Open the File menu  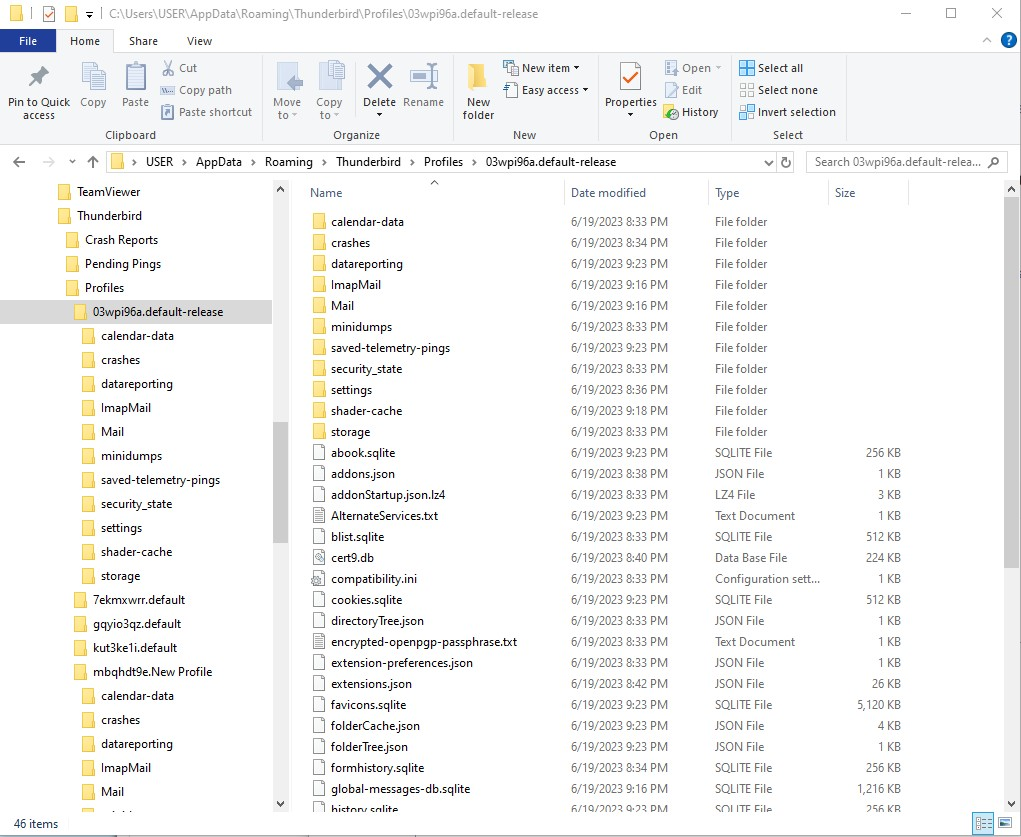coord(28,41)
